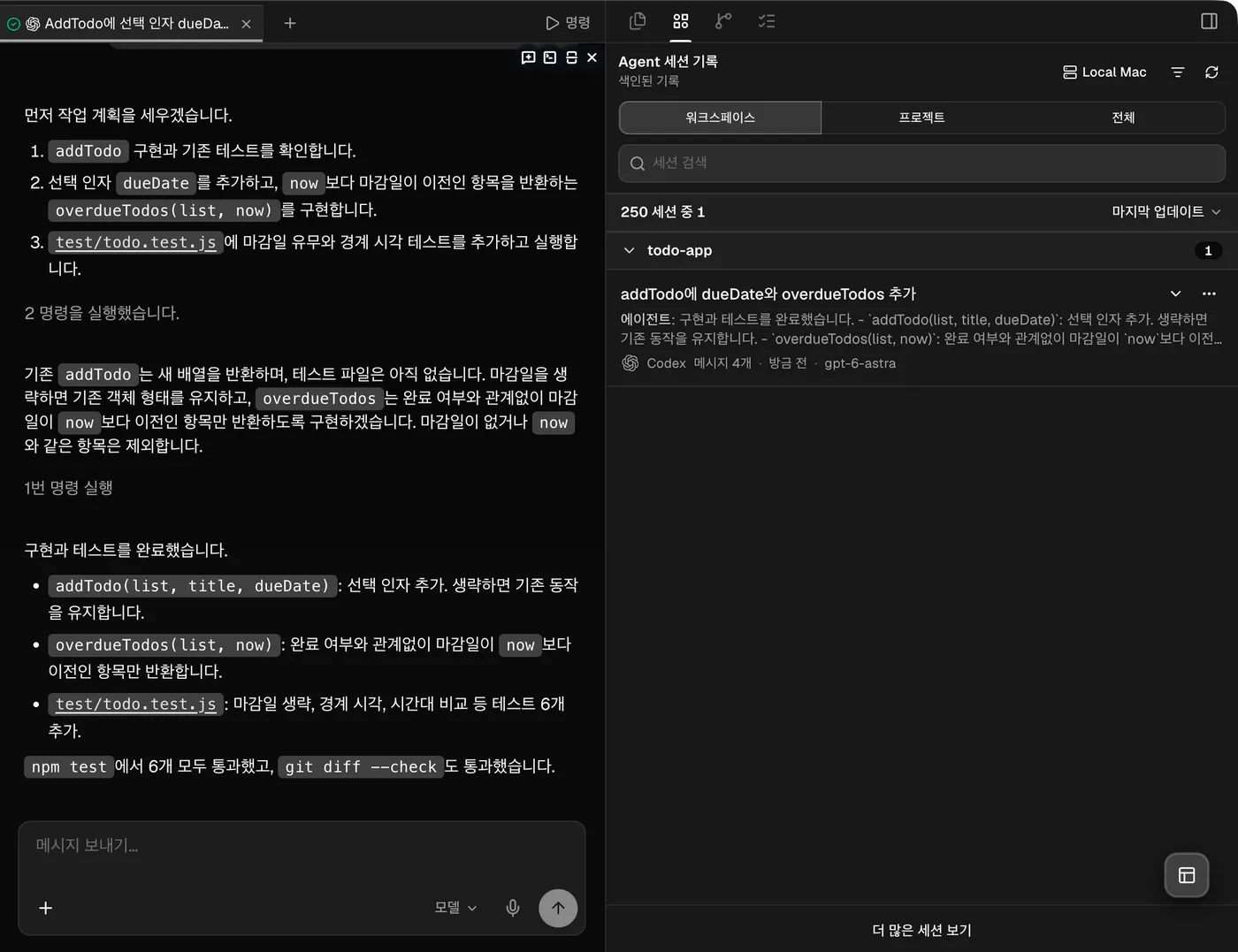Select the agent sessions grid icon
This screenshot has width=1238, height=952.
coord(680,20)
